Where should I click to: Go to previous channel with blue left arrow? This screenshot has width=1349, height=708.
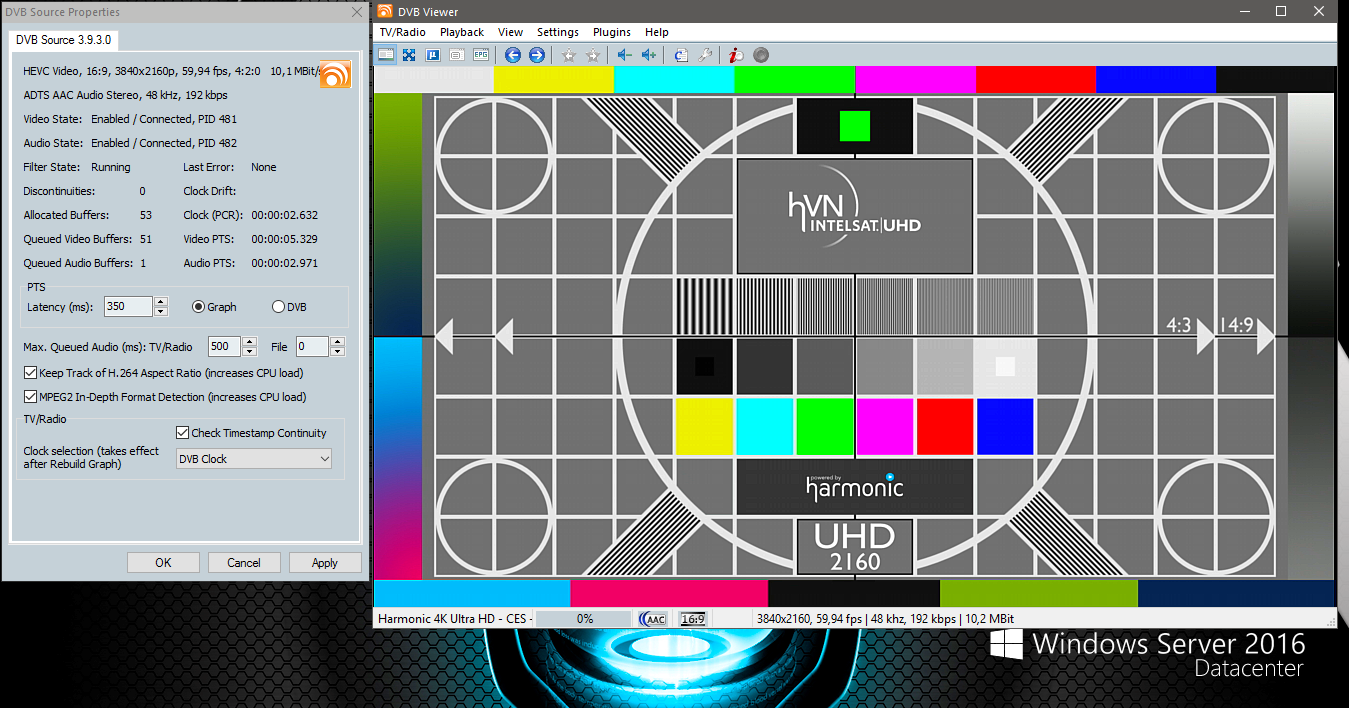click(x=513, y=55)
